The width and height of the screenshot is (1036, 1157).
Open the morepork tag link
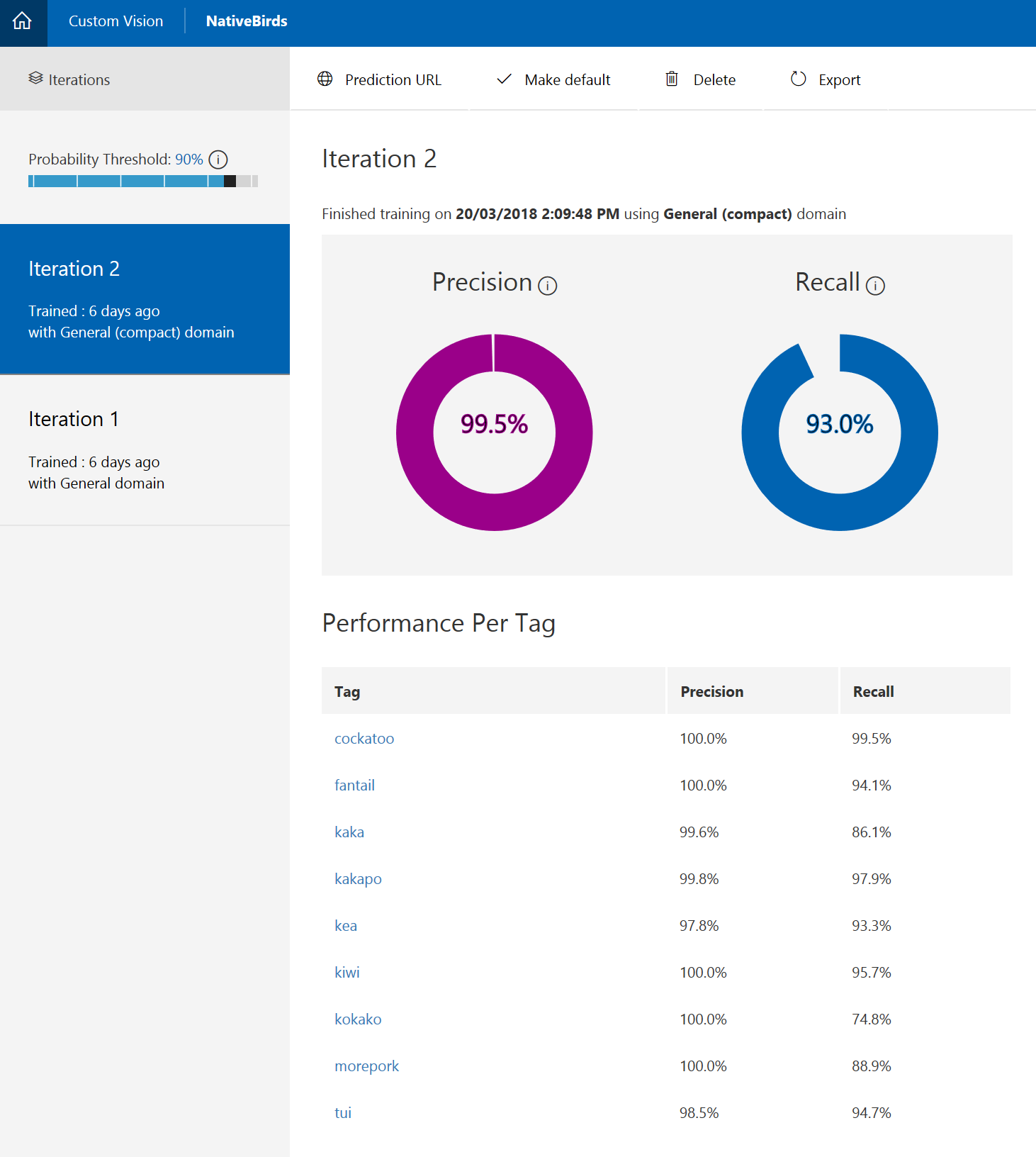[x=366, y=1066]
